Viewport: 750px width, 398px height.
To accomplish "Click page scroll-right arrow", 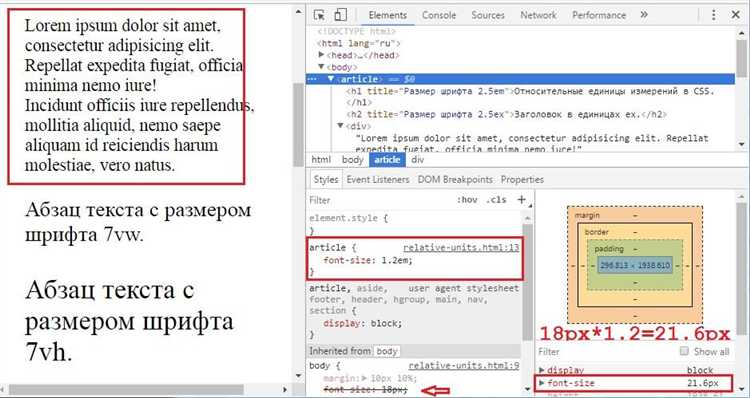I will click(286, 389).
